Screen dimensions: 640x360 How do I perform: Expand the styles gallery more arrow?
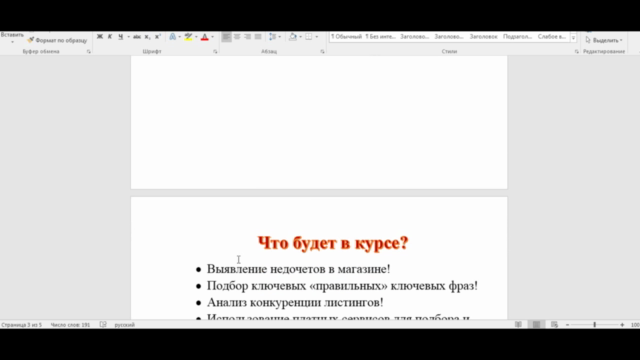point(573,38)
